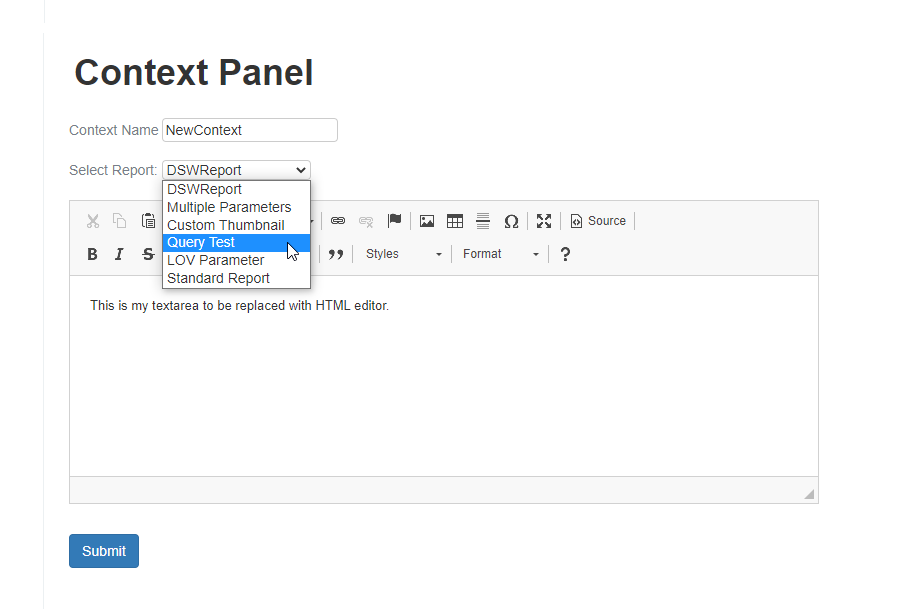This screenshot has height=609, width=904.
Task: Maximize the editor with the expand icon
Action: click(x=544, y=221)
